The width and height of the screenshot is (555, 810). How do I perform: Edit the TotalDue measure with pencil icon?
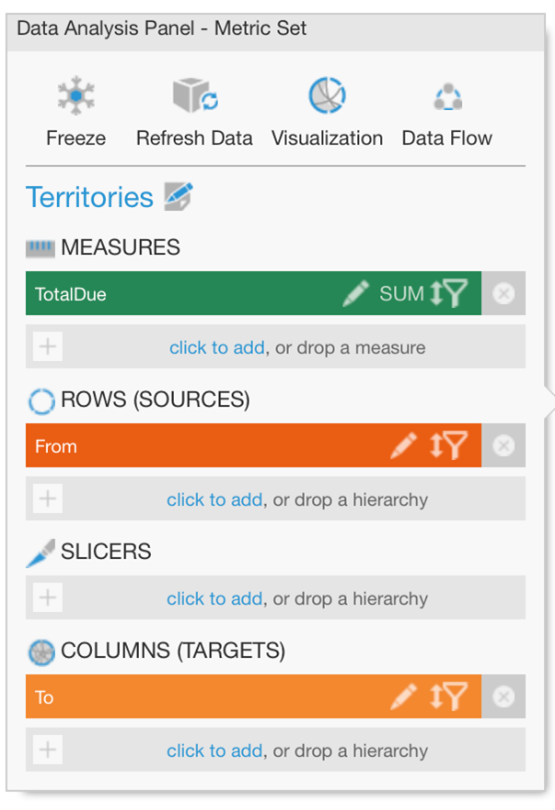(356, 293)
